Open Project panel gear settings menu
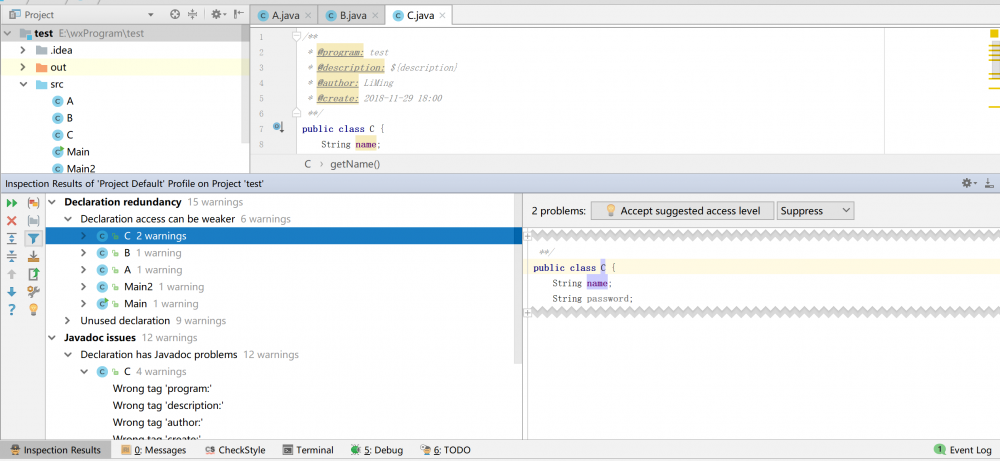Screen dimensions: 1000x461 coord(218,14)
